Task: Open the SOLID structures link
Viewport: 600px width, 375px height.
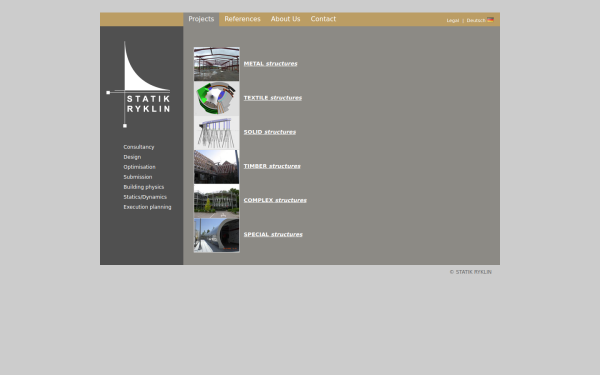Action: (x=269, y=132)
